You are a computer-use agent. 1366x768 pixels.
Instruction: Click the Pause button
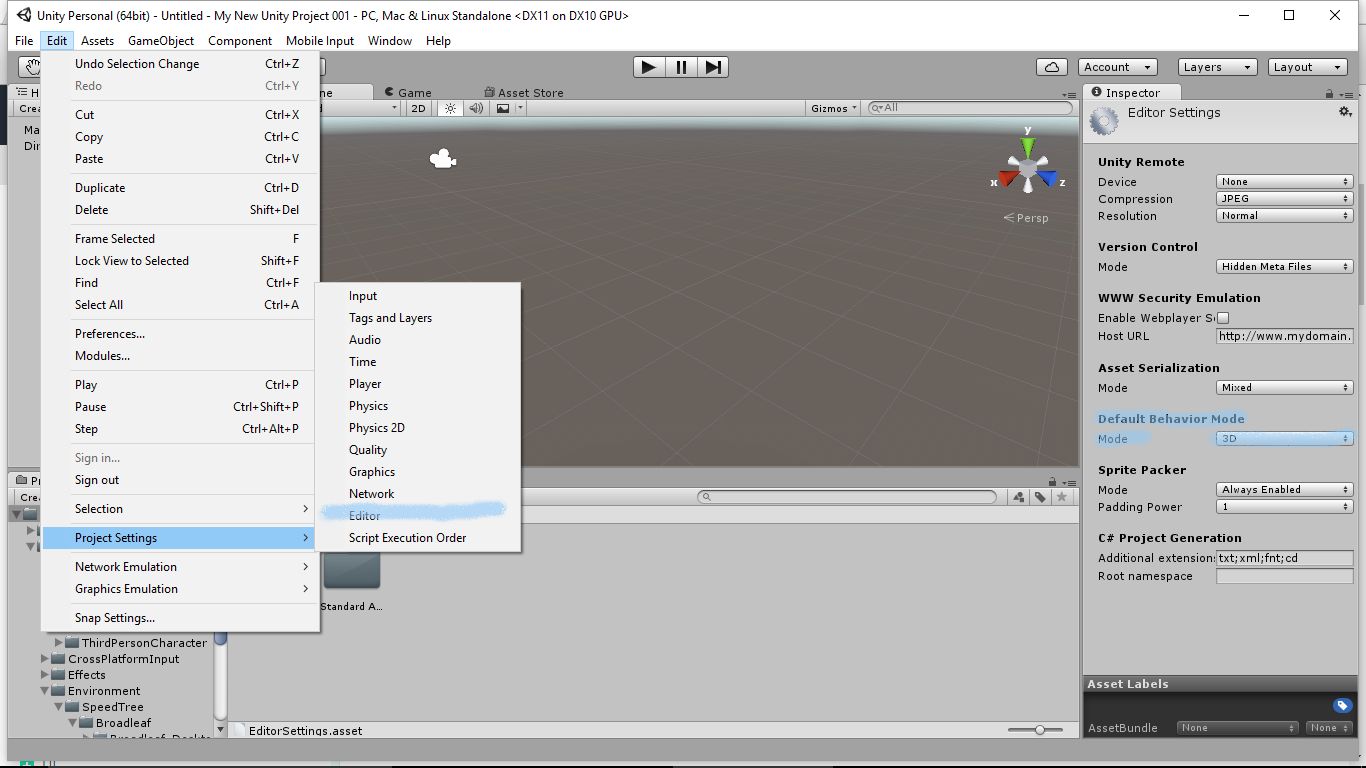pyautogui.click(x=681, y=67)
